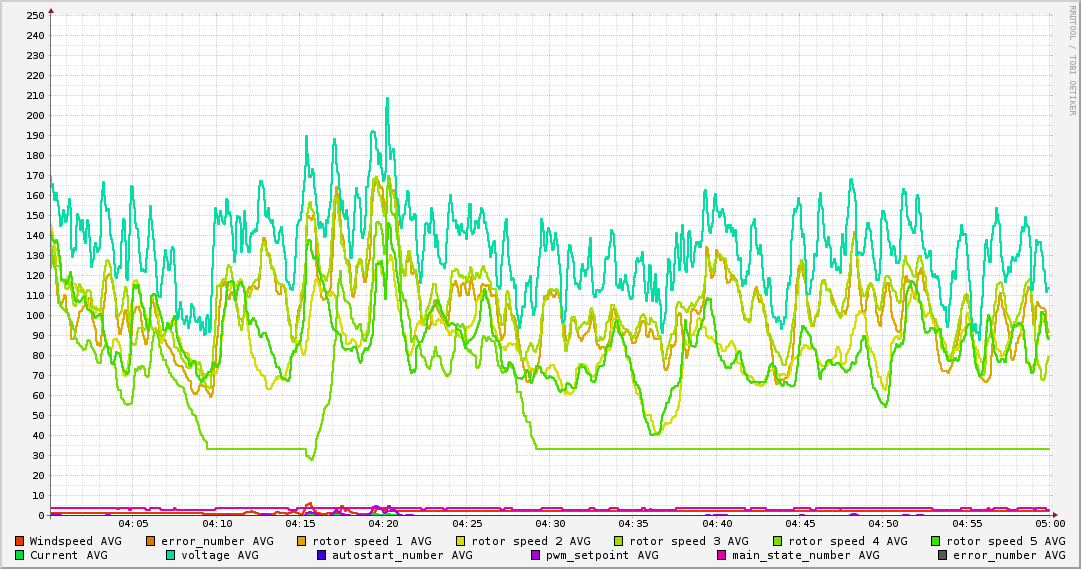Click the rotor speed 4 AVG legend label

point(848,541)
